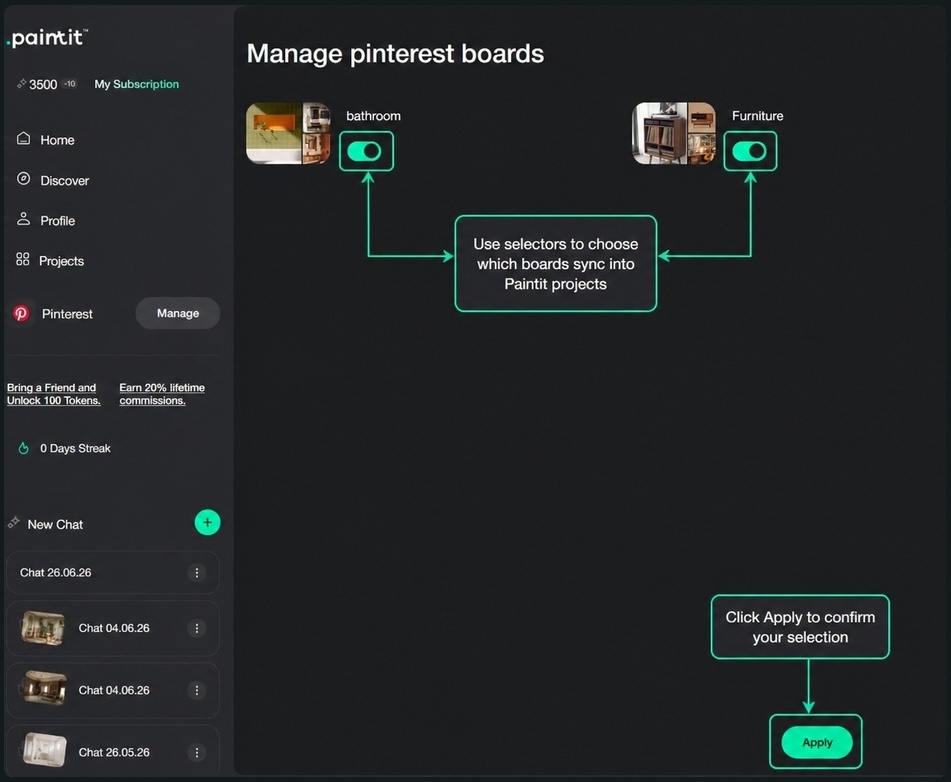The image size is (951, 782).
Task: Open options menu for first Chat 04.06.26
Action: (x=197, y=628)
